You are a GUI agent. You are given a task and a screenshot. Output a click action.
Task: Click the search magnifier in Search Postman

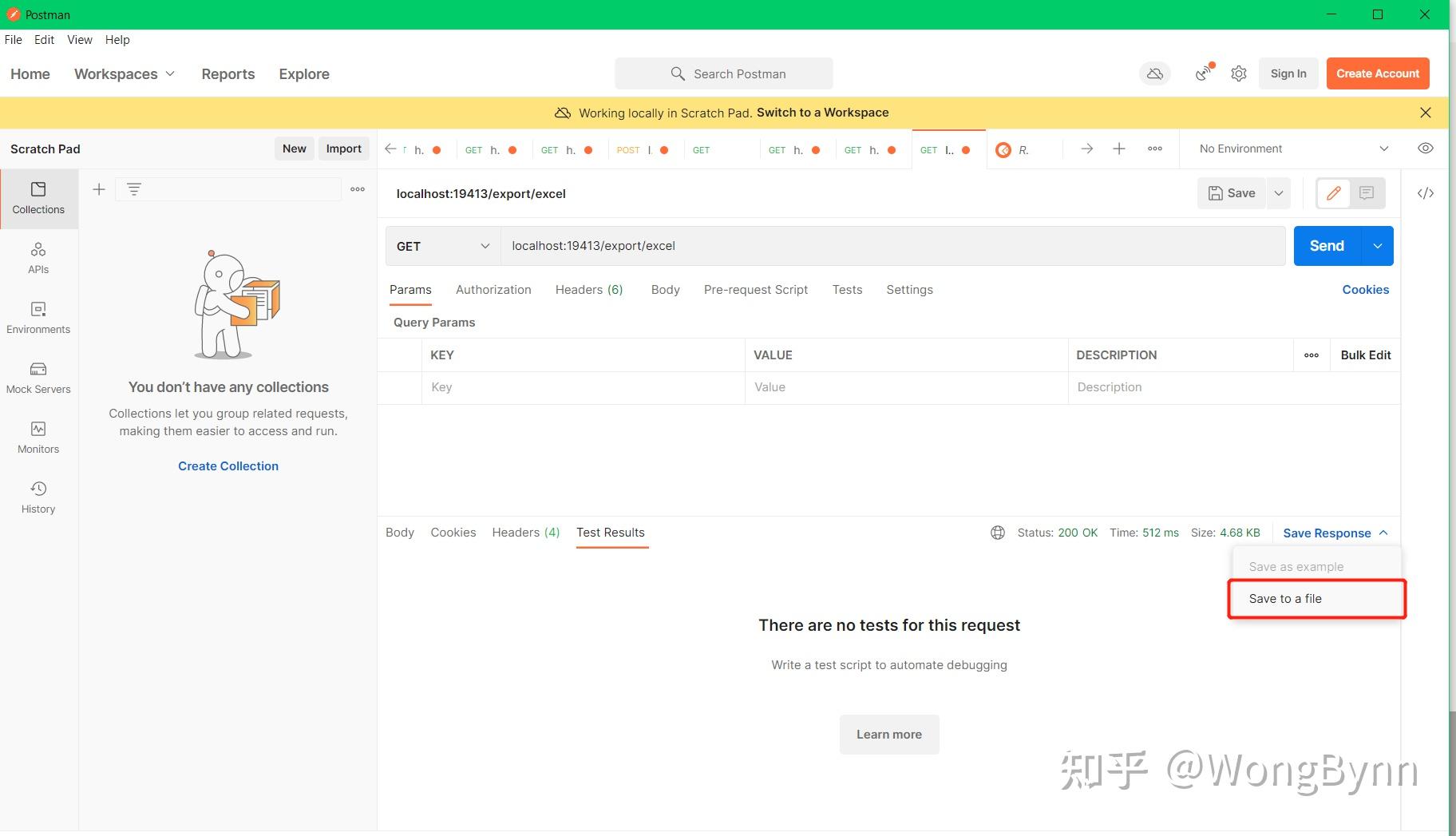pyautogui.click(x=678, y=73)
